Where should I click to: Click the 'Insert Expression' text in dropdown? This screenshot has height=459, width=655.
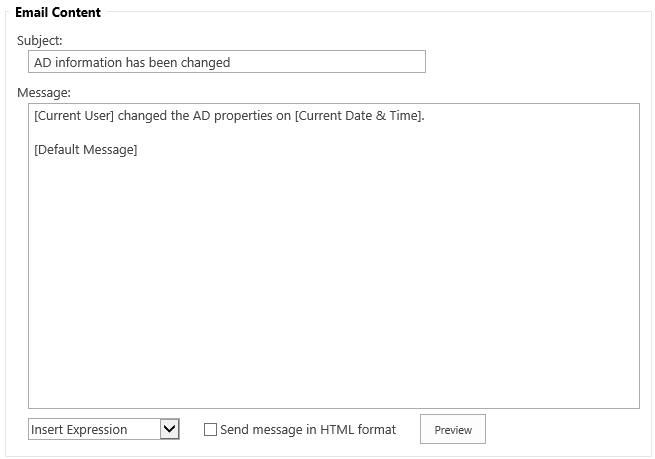(79, 429)
